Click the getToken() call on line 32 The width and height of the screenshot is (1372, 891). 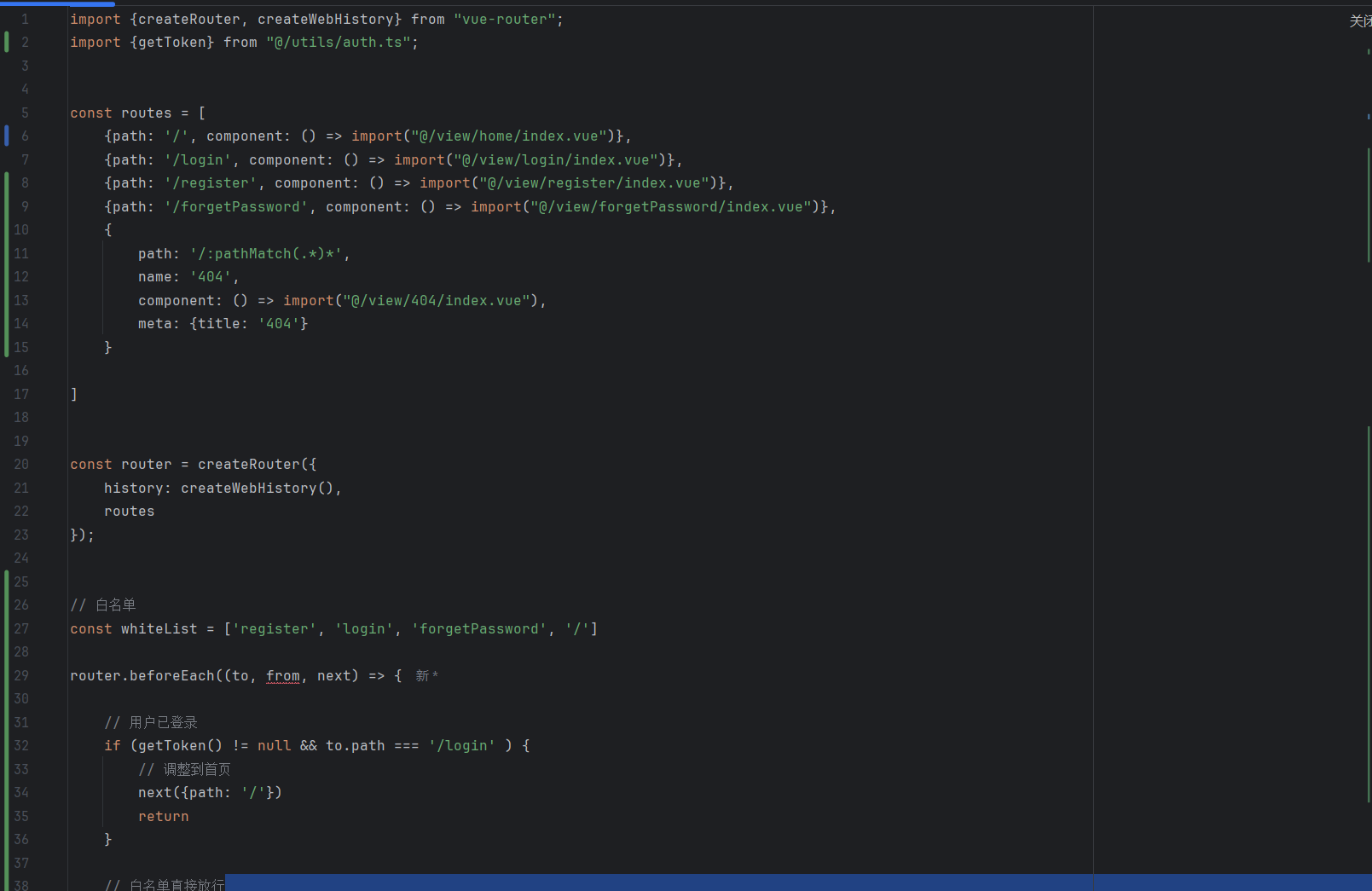click(x=181, y=746)
